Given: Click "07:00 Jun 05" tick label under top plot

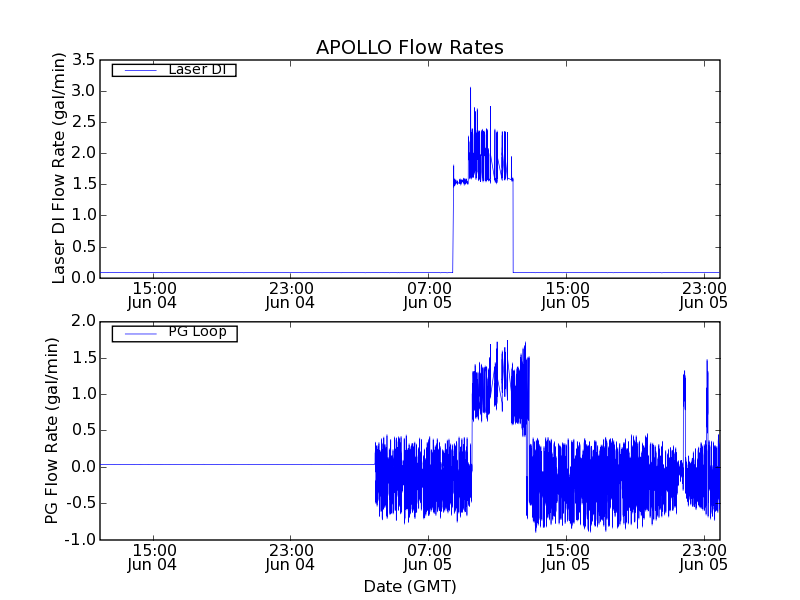Looking at the screenshot, I should [428, 295].
